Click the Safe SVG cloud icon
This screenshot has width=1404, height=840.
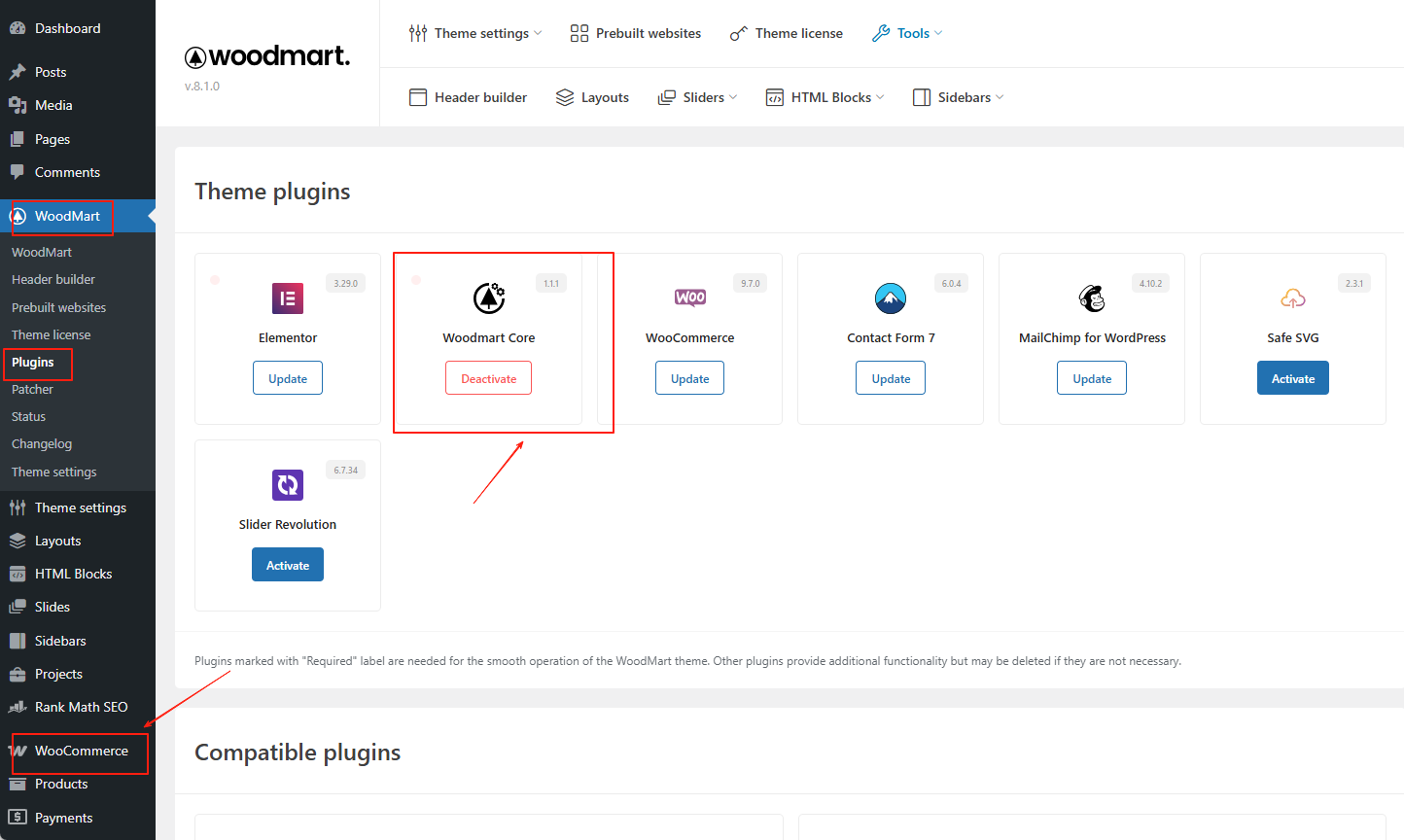[1293, 298]
